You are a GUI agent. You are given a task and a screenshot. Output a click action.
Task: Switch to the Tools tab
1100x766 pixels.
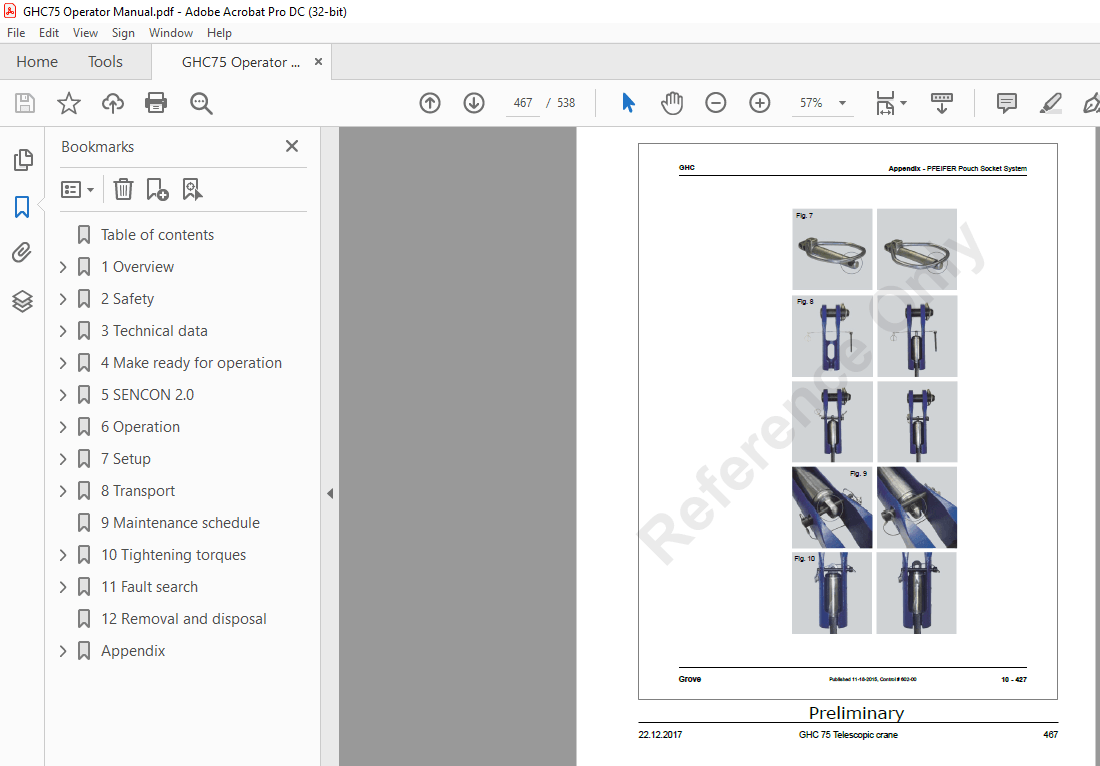tap(105, 61)
